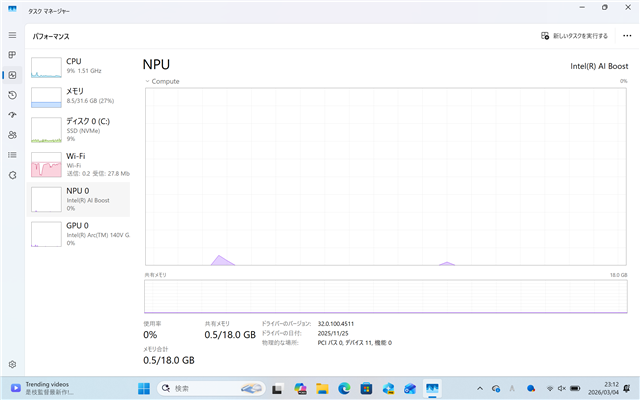Image resolution: width=640 pixels, height=400 pixels.
Task: Open the Startup apps page icon
Action: click(x=12, y=115)
